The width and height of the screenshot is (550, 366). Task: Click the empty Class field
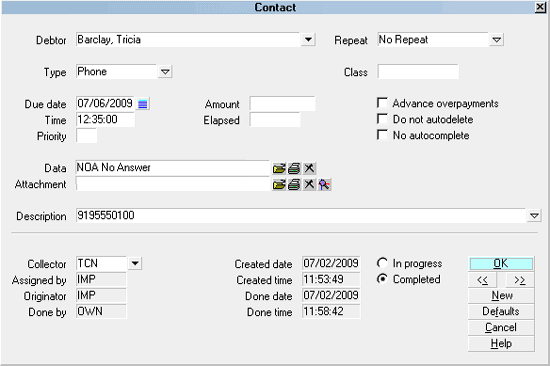pyautogui.click(x=418, y=72)
